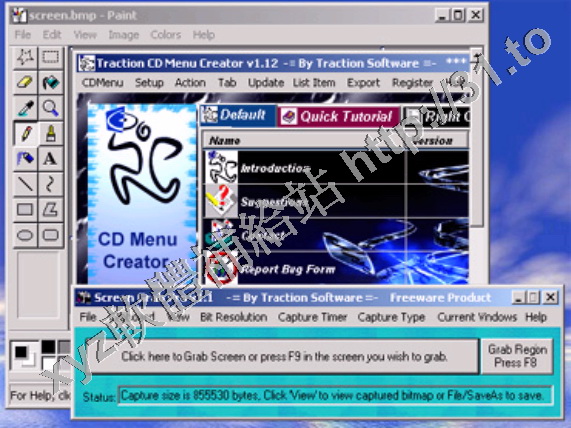Viewport: 571px width, 428px height.
Task: Select the Rectangle shape tool
Action: pos(25,209)
